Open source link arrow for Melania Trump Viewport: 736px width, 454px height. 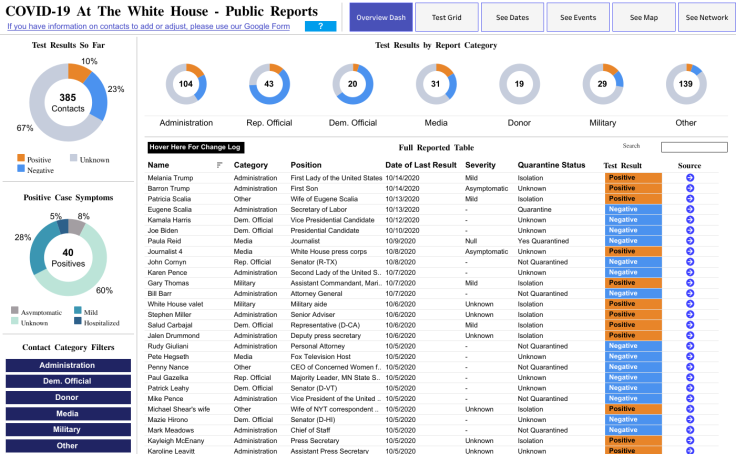[690, 178]
